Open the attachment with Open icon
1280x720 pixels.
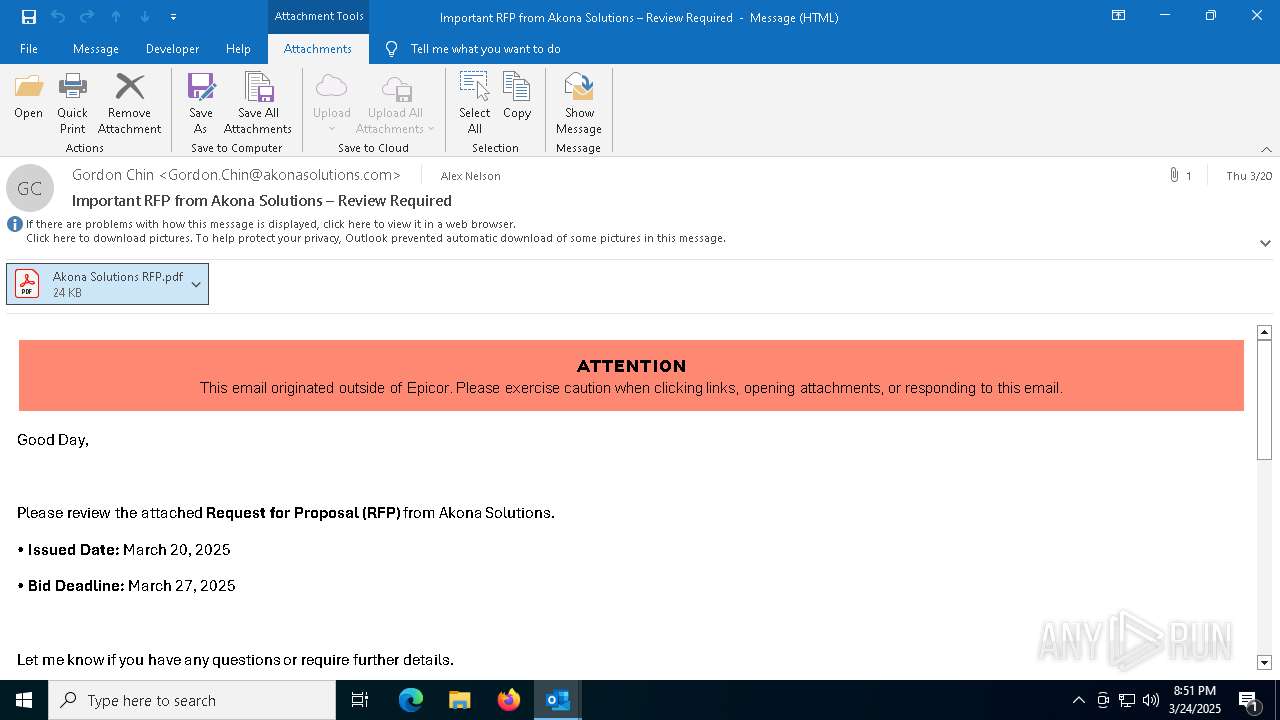(28, 97)
